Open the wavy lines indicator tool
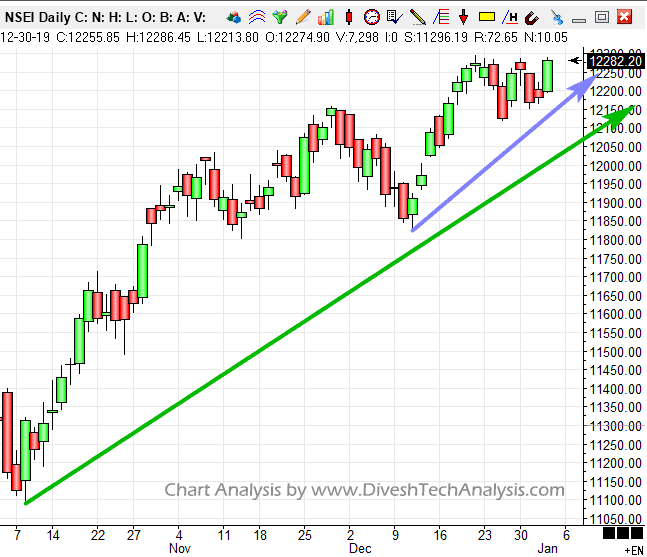The width and height of the screenshot is (647, 557). (256, 17)
